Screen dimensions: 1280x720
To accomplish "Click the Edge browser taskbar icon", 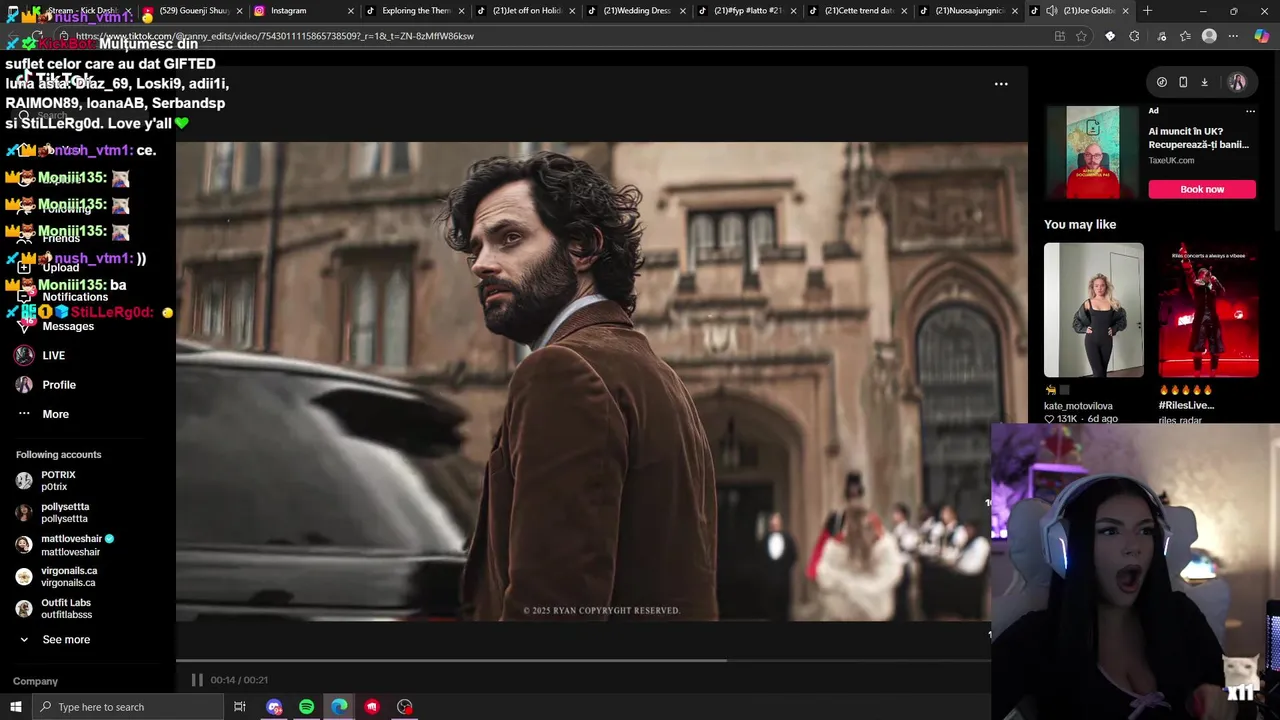I will (340, 707).
